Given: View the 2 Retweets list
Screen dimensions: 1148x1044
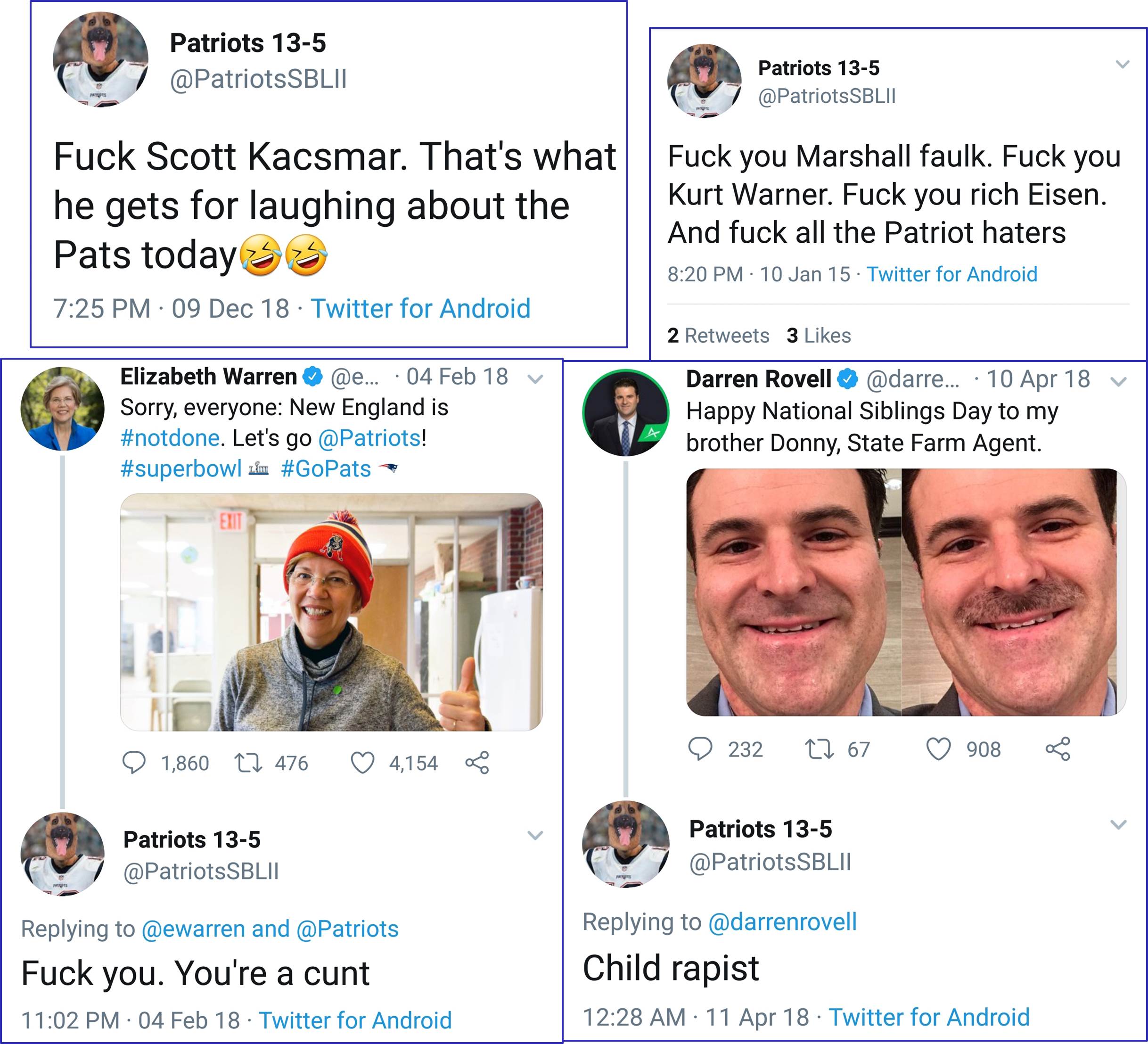Looking at the screenshot, I should (x=718, y=336).
